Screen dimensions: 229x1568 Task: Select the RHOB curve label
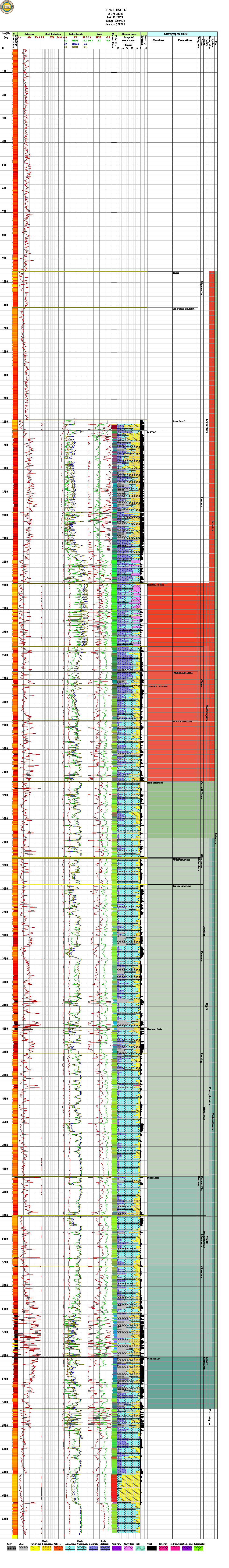tap(75, 44)
